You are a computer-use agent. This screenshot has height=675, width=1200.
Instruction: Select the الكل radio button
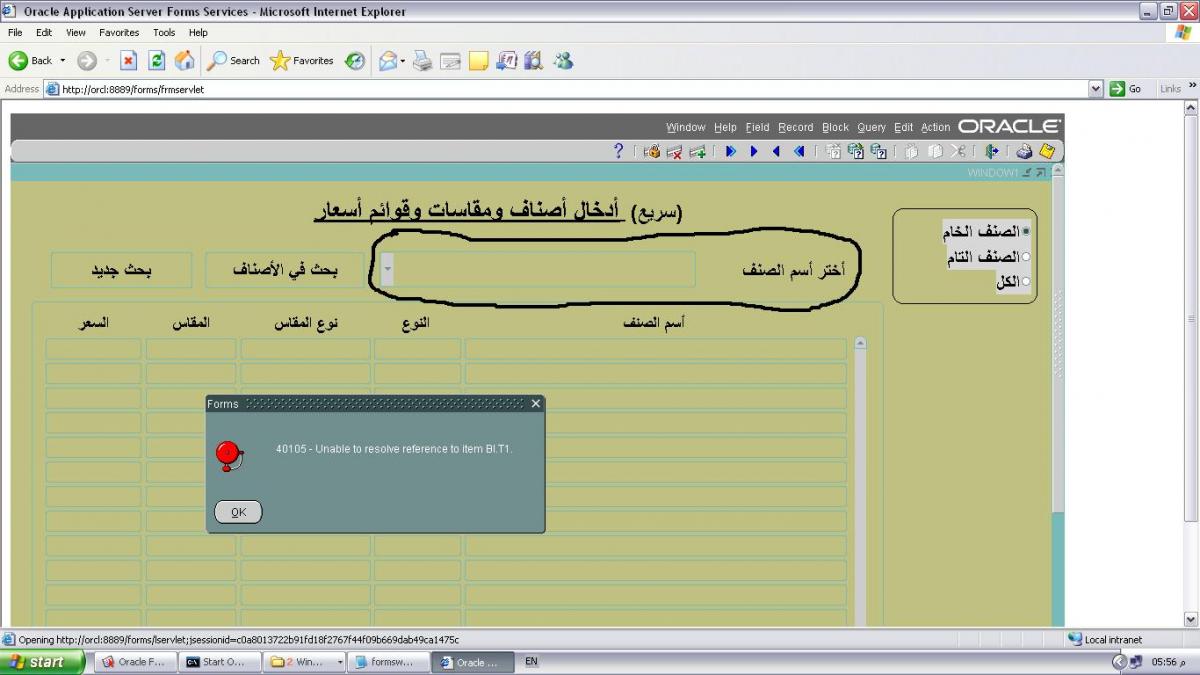tap(1026, 282)
